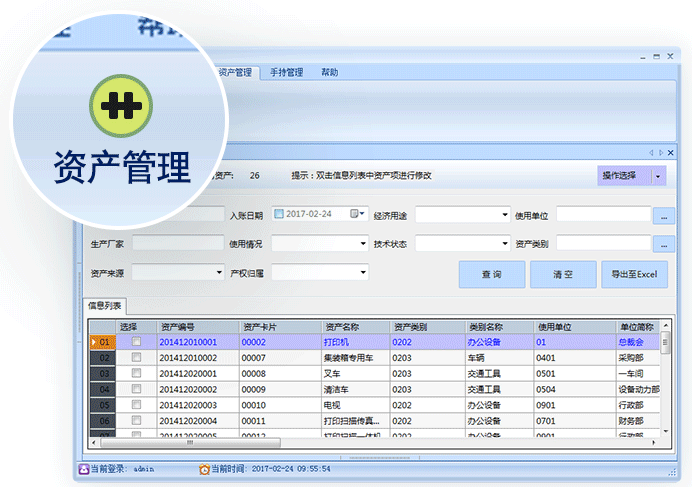
Task: Open the 操作选择 dropdown arrow
Action: (x=658, y=176)
